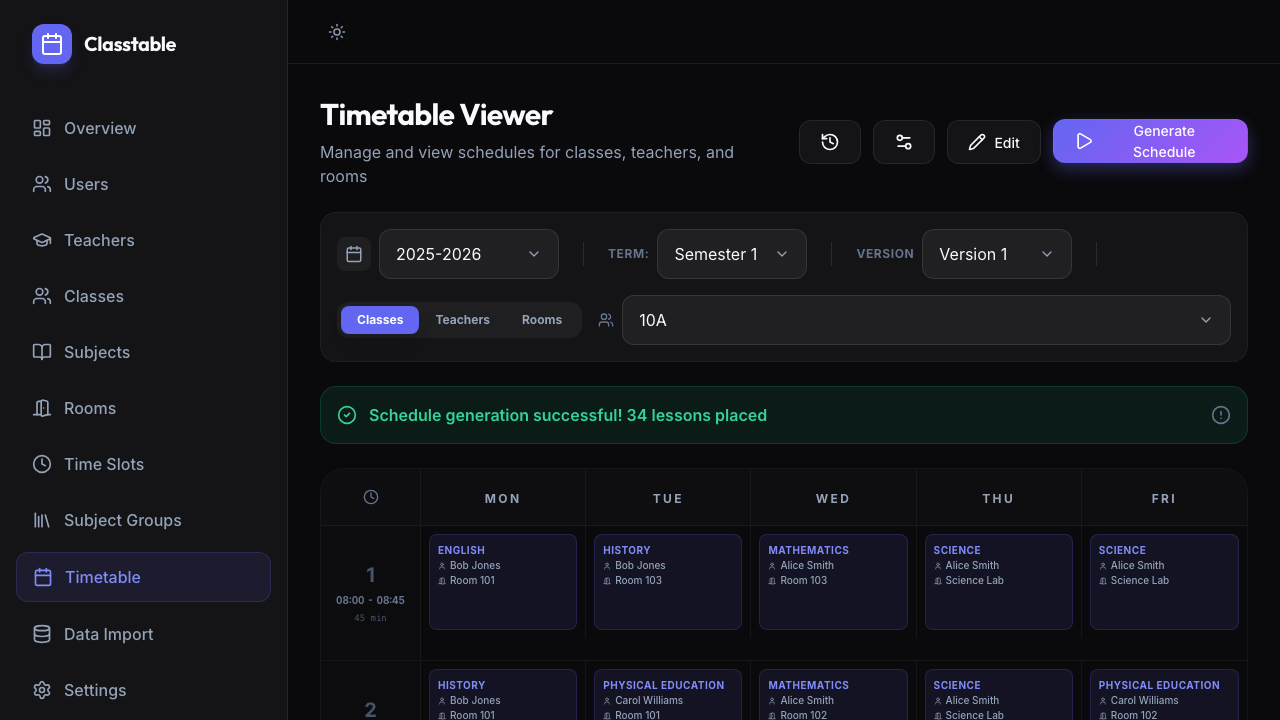Open the Overview sidebar menu item
1280x720 pixels.
pyautogui.click(x=99, y=128)
